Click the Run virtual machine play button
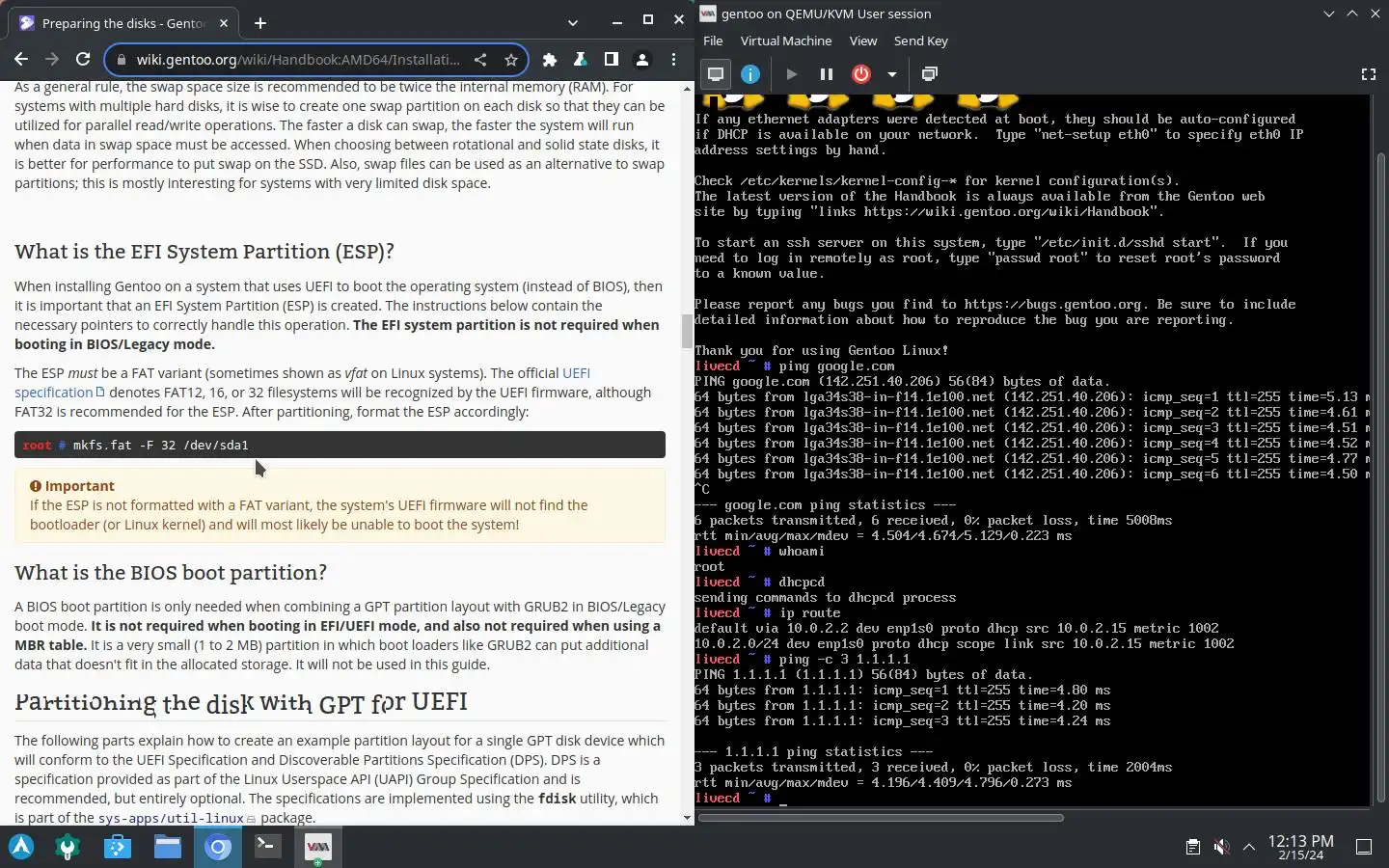The height and width of the screenshot is (868, 1389). (x=792, y=74)
